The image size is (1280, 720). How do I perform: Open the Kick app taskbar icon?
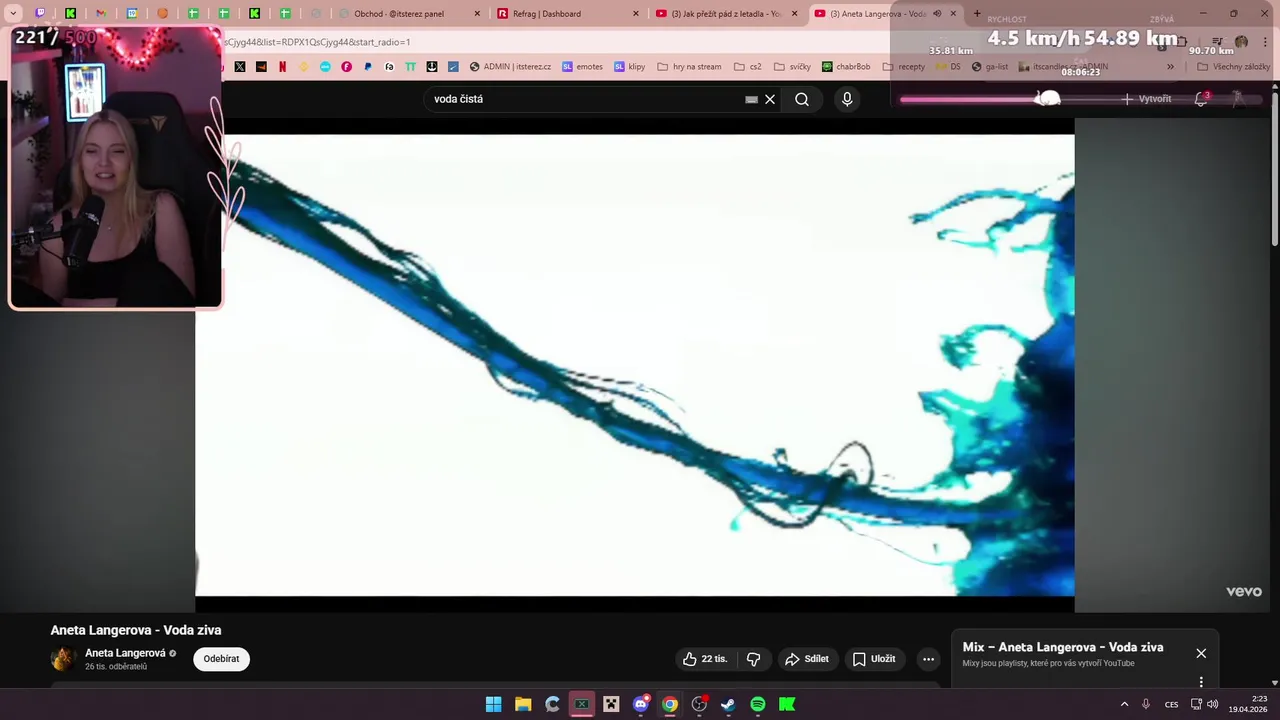click(787, 704)
